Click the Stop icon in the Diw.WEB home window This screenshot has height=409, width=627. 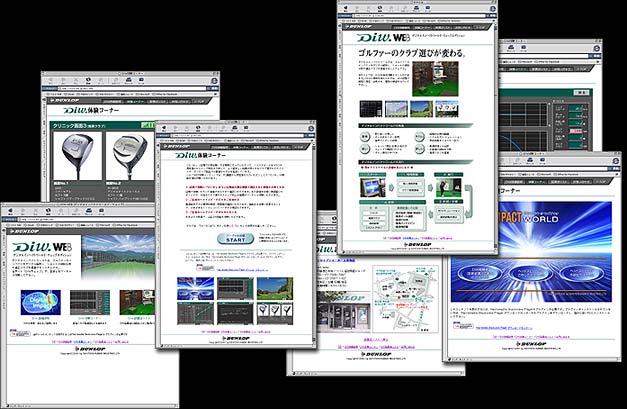36,211
